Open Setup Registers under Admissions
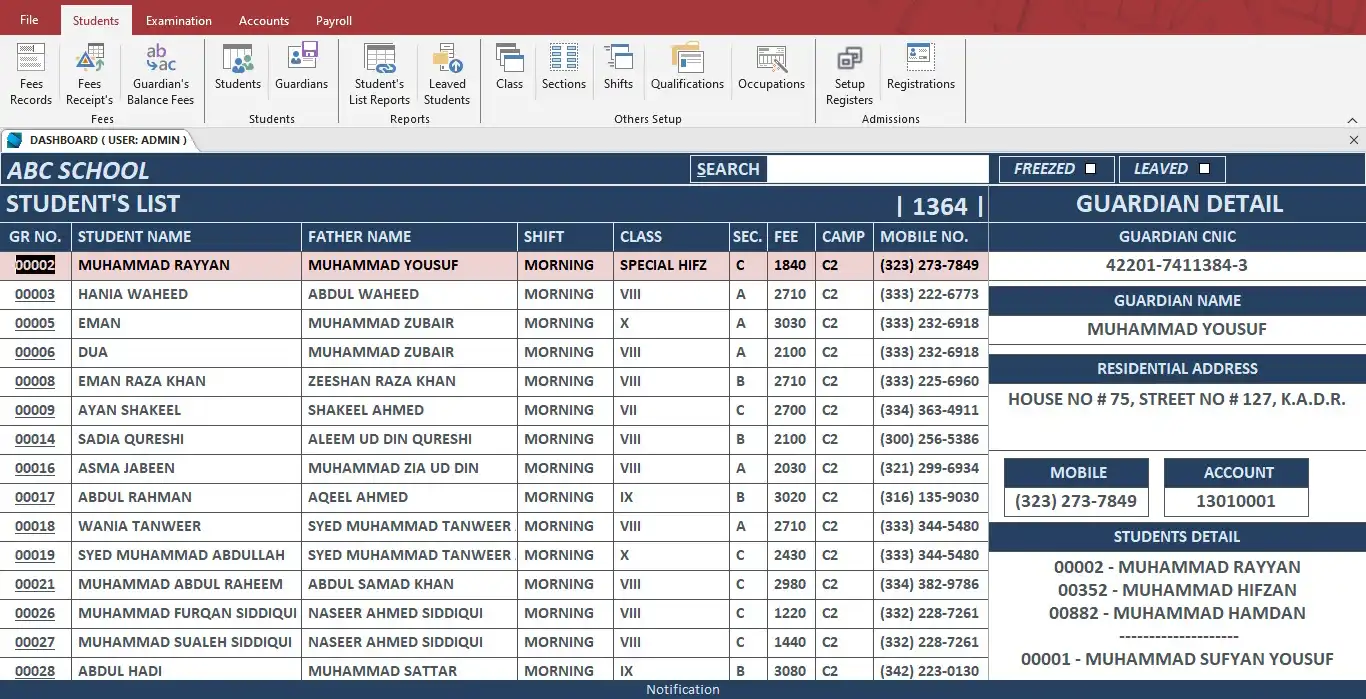This screenshot has width=1366, height=699. 849,70
